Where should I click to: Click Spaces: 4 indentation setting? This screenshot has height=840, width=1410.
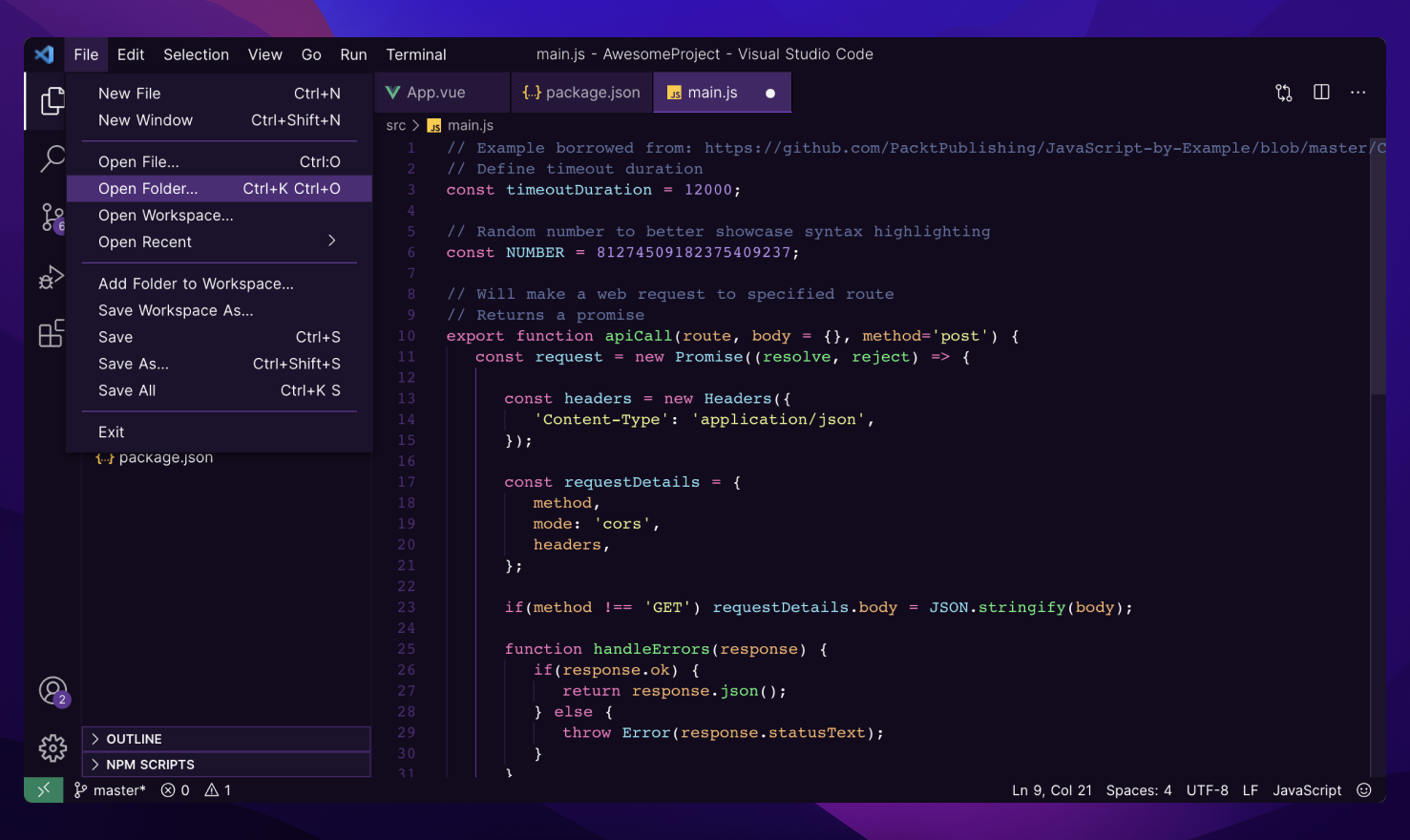[1138, 790]
